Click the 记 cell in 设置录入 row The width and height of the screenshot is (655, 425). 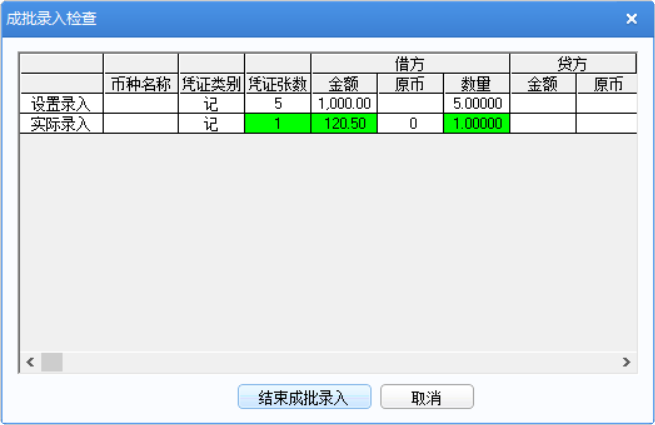pyautogui.click(x=211, y=103)
